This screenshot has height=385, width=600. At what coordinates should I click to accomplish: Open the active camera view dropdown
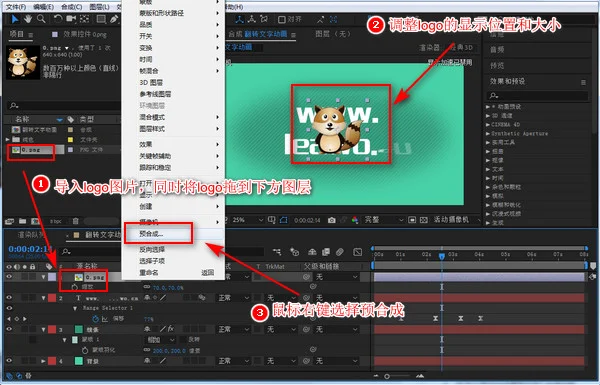click(457, 220)
